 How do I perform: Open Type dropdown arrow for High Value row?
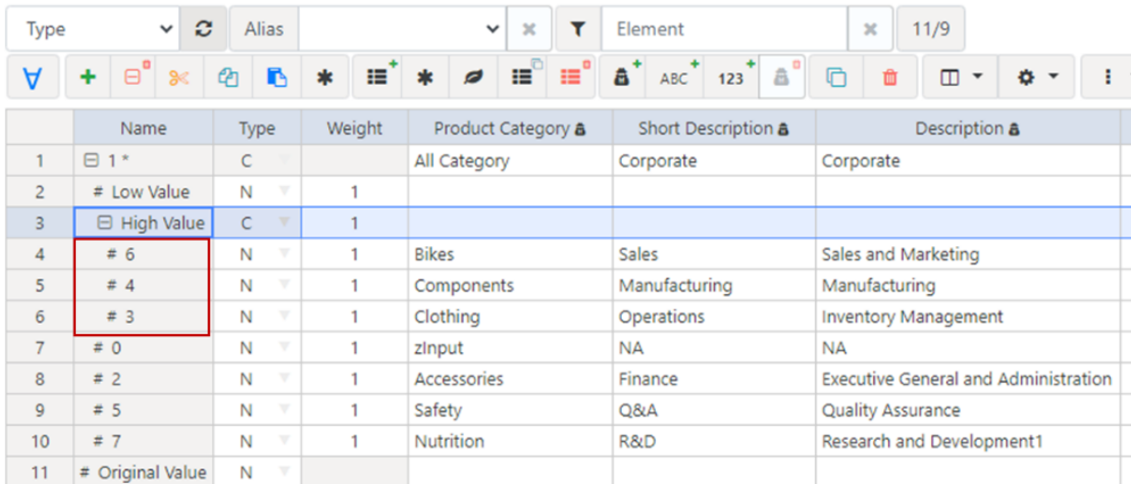(x=284, y=222)
